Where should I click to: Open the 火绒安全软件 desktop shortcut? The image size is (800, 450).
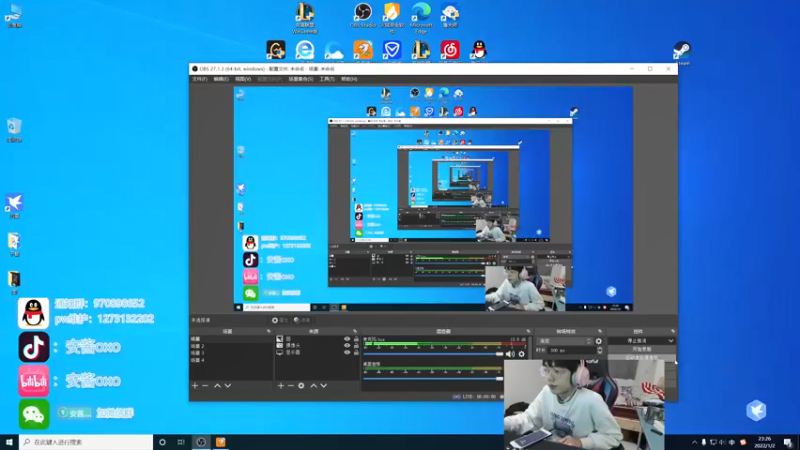pyautogui.click(x=392, y=17)
